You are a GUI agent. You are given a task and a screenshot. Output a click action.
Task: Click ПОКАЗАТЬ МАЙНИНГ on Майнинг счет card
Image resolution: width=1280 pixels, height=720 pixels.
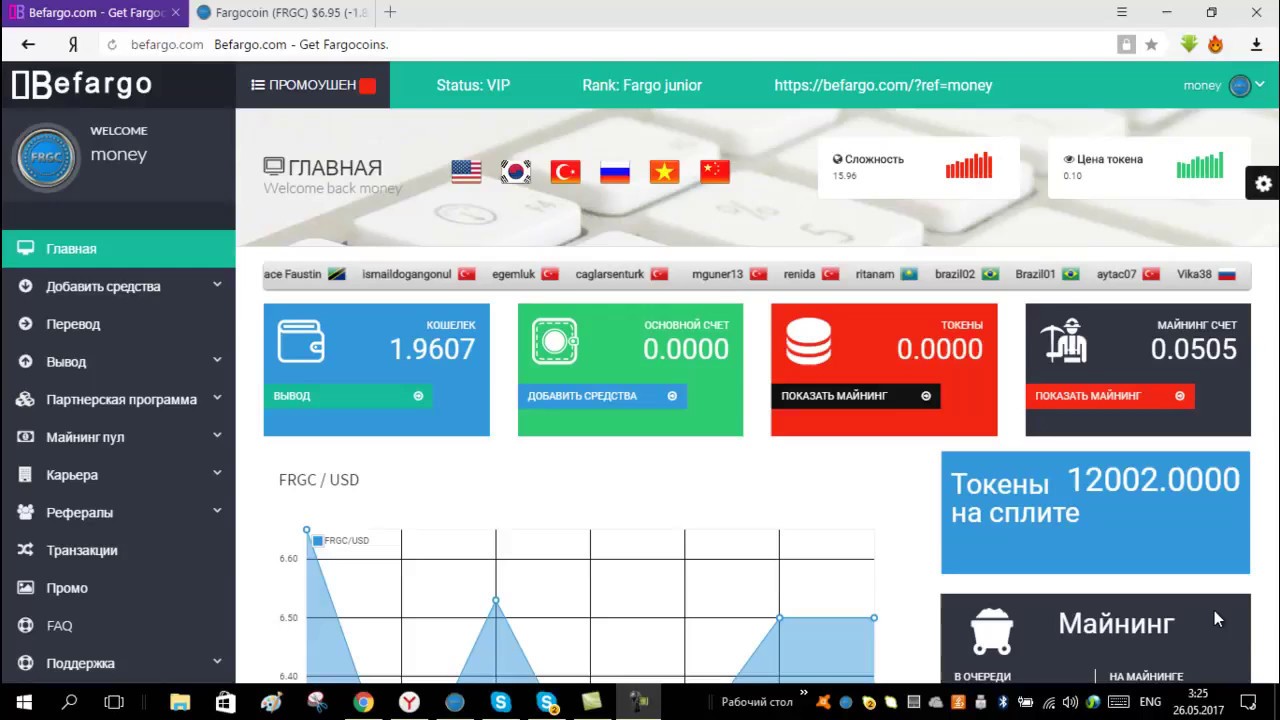click(x=1110, y=396)
